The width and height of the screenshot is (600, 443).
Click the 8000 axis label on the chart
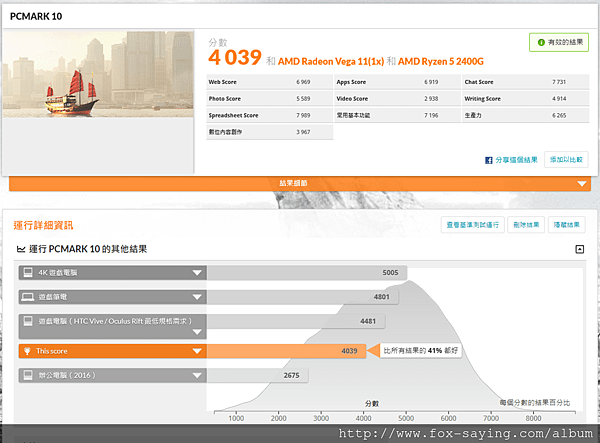tap(533, 418)
